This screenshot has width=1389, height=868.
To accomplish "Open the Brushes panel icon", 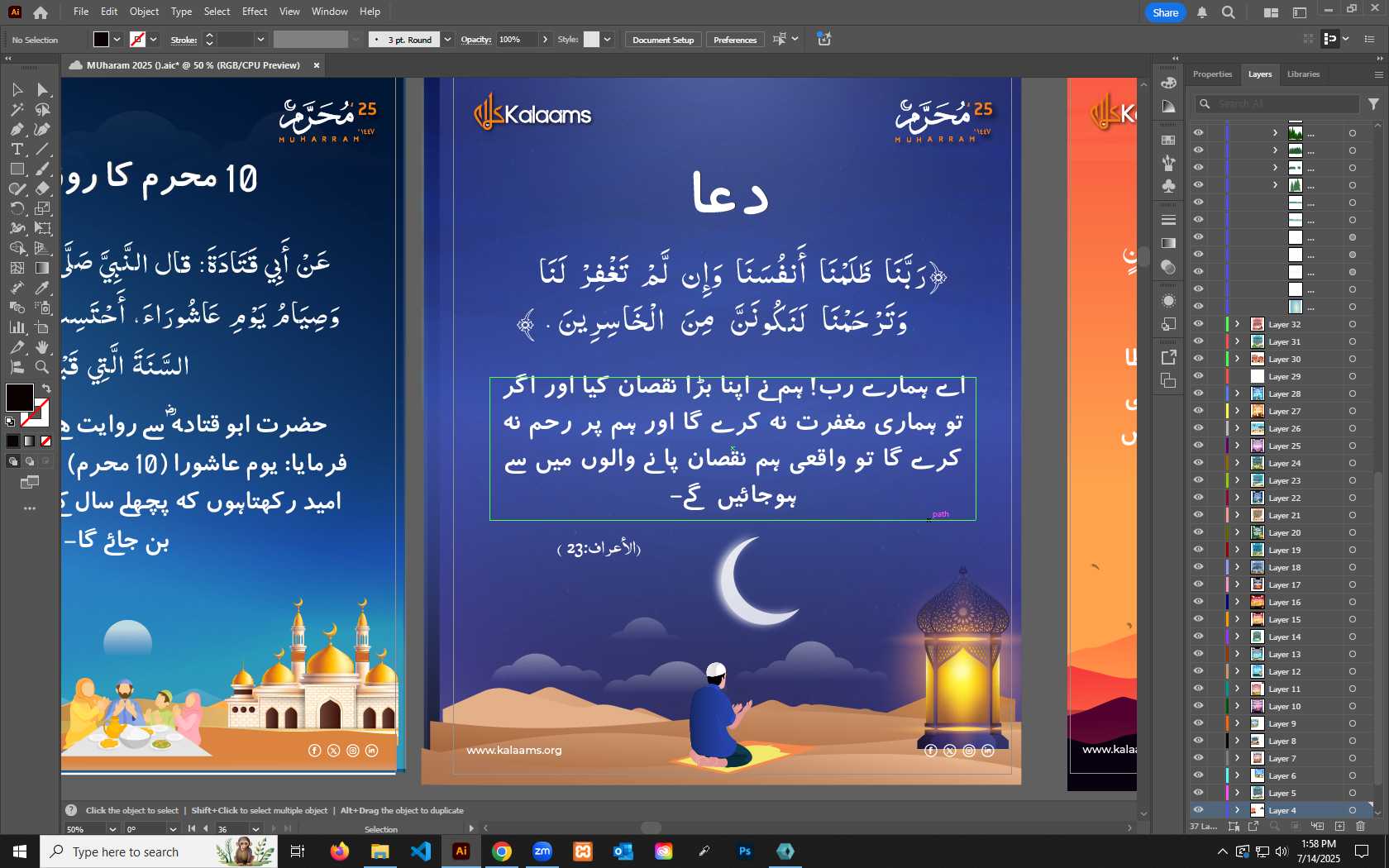I will tap(1168, 163).
